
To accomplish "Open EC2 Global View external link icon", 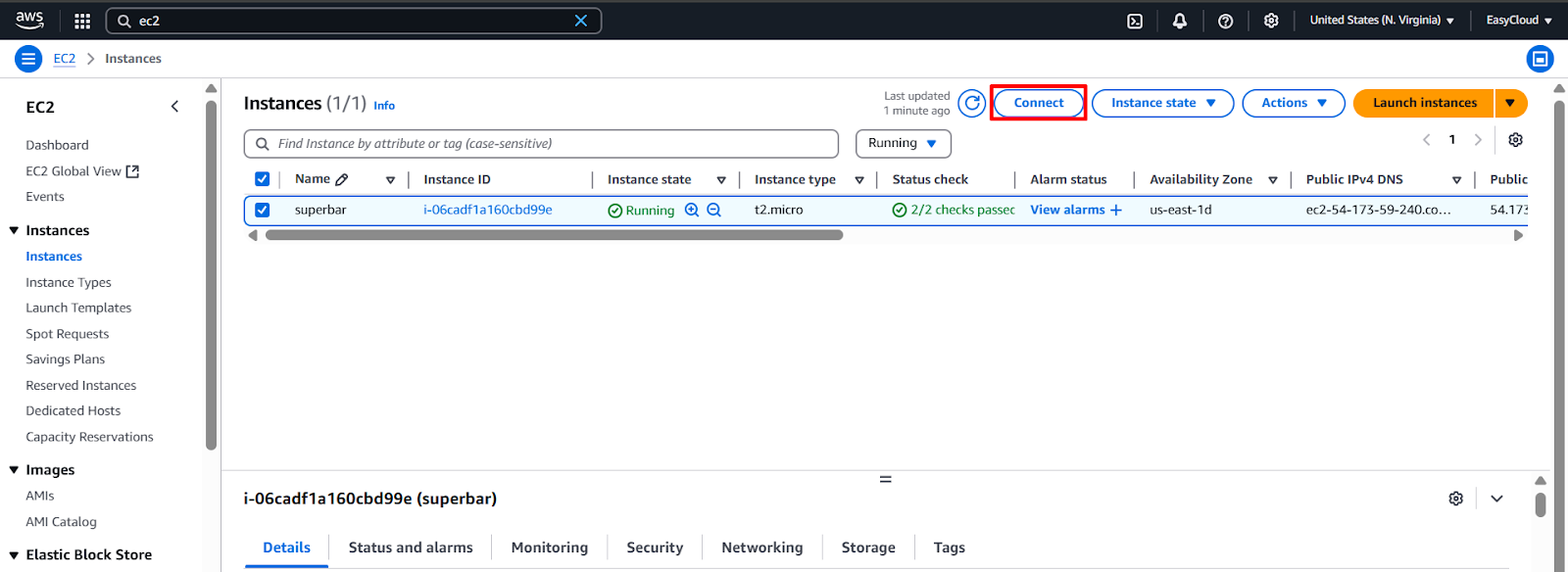I will (132, 171).
